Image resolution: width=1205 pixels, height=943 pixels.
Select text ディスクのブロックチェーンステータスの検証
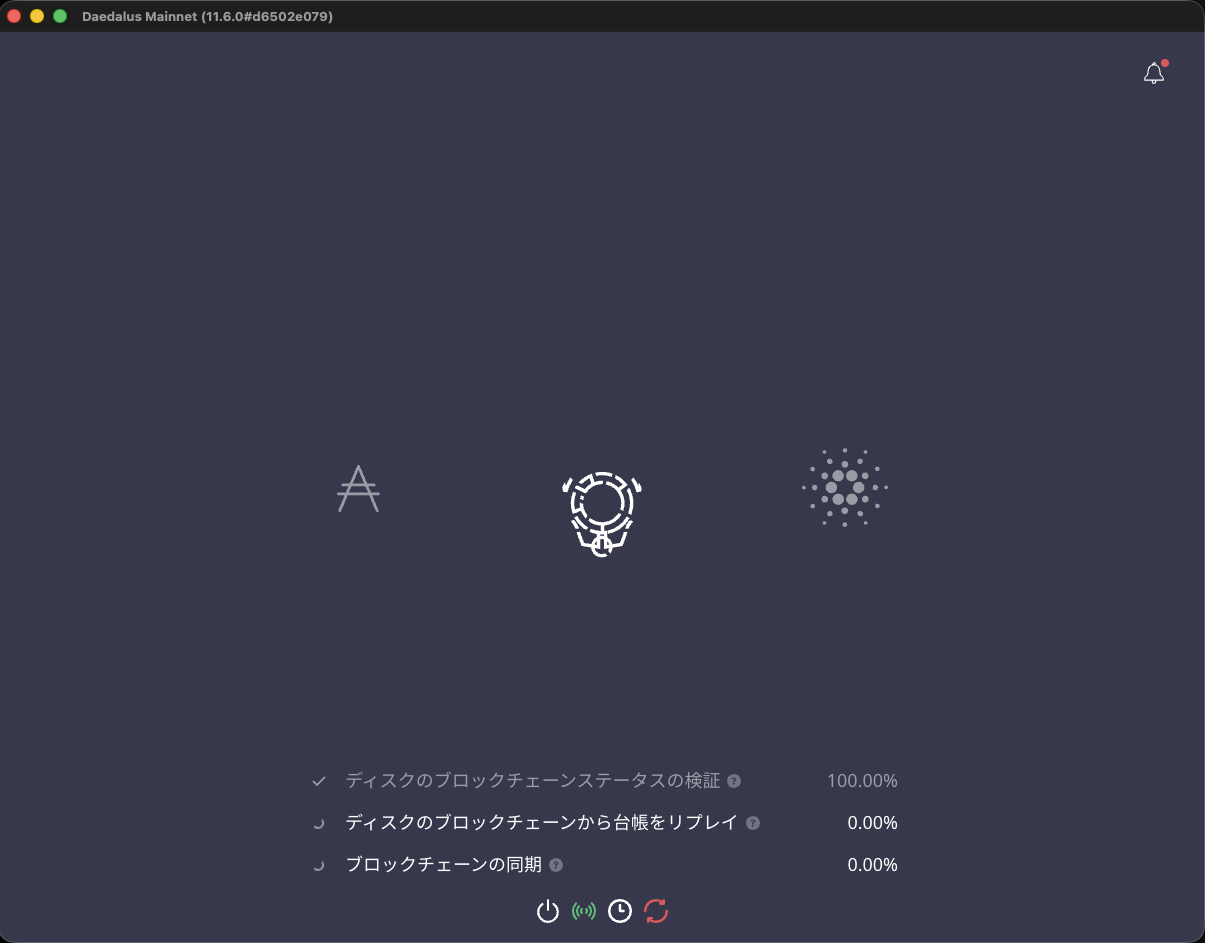pos(533,781)
